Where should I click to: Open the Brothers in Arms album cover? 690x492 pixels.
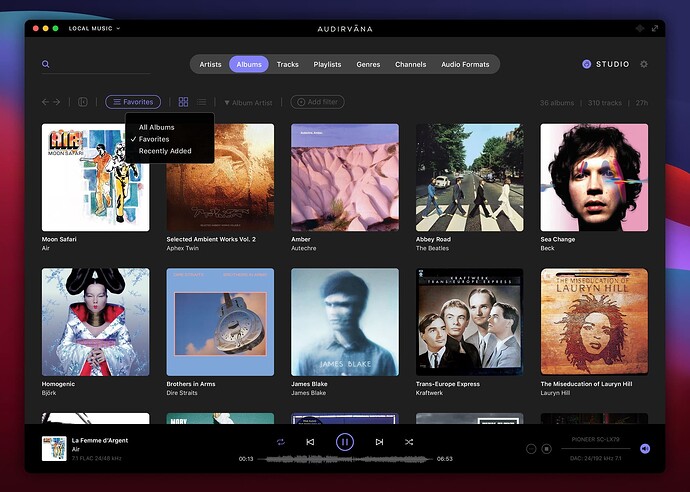point(220,322)
